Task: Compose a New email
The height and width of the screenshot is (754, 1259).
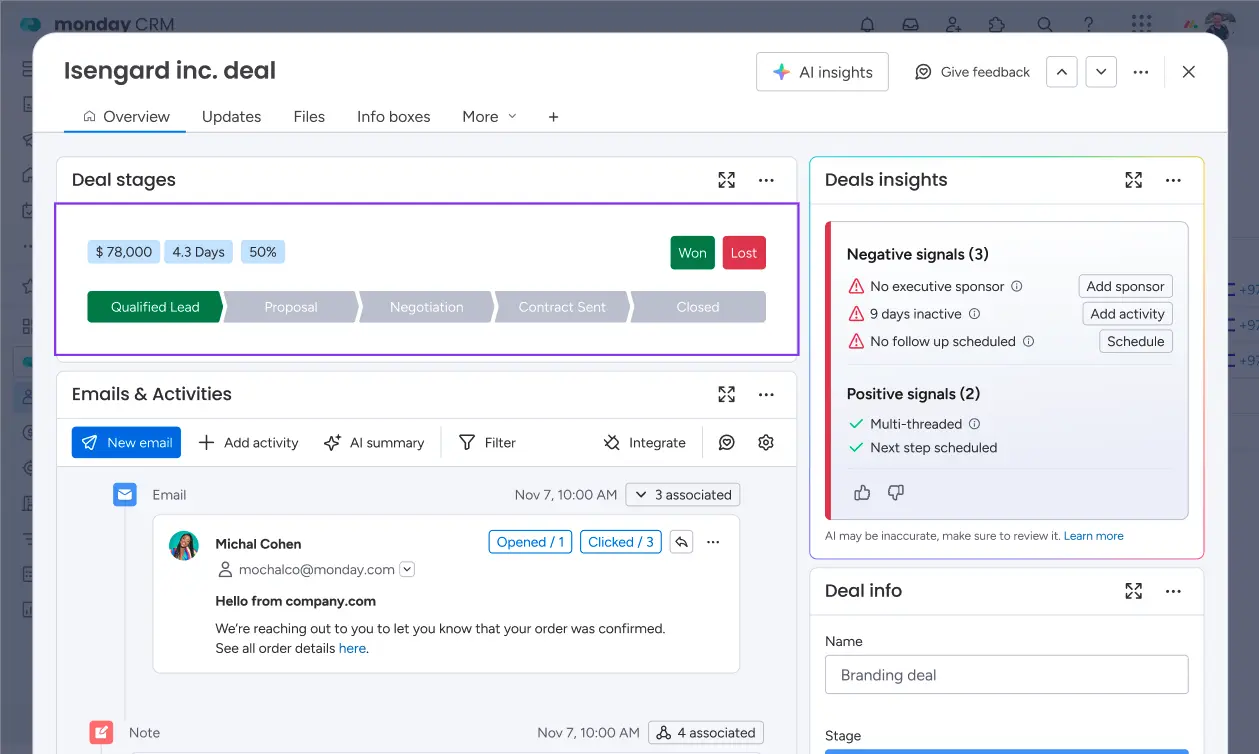Action: tap(126, 442)
